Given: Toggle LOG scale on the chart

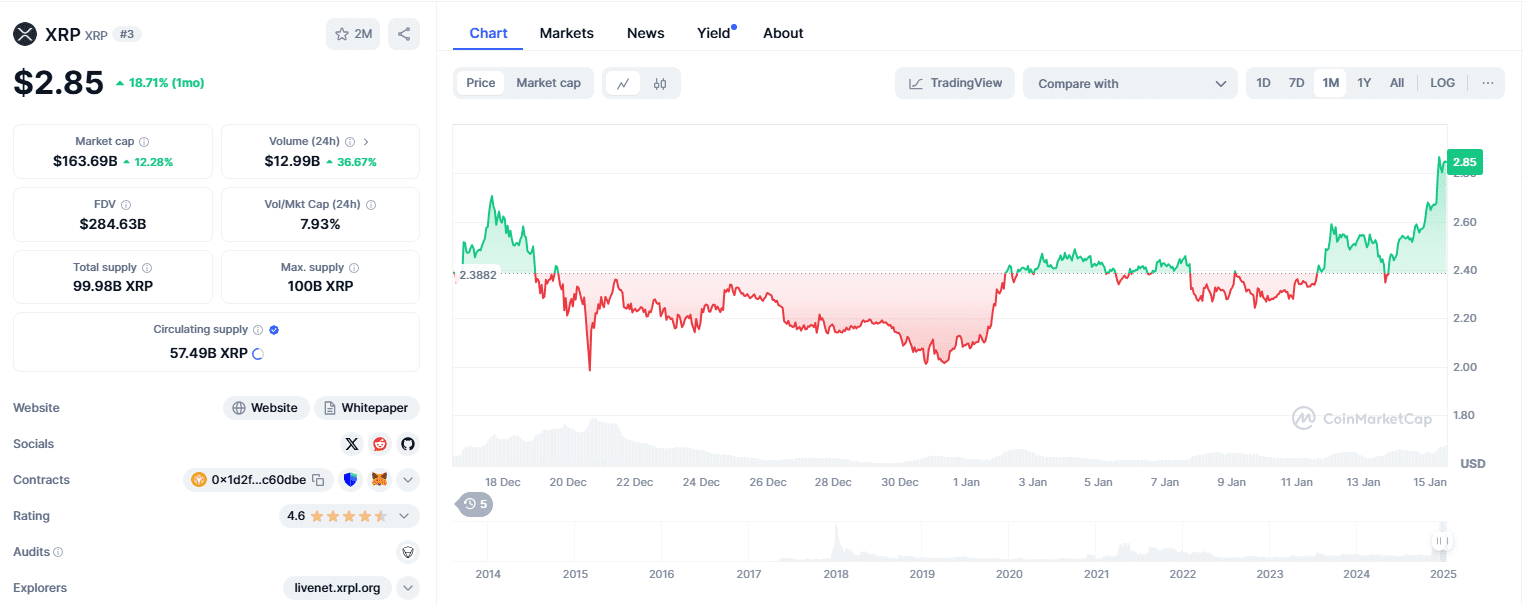Looking at the screenshot, I should (1442, 83).
